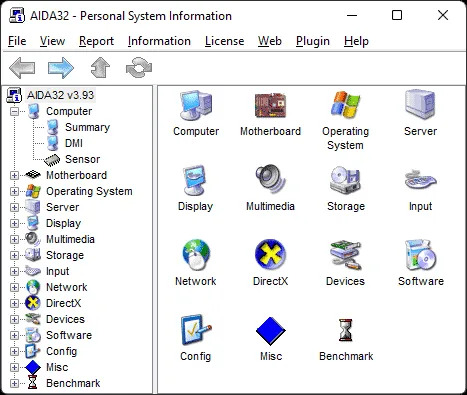The width and height of the screenshot is (467, 395).
Task: Open the Motherboard icon in main panel
Action: [x=270, y=106]
